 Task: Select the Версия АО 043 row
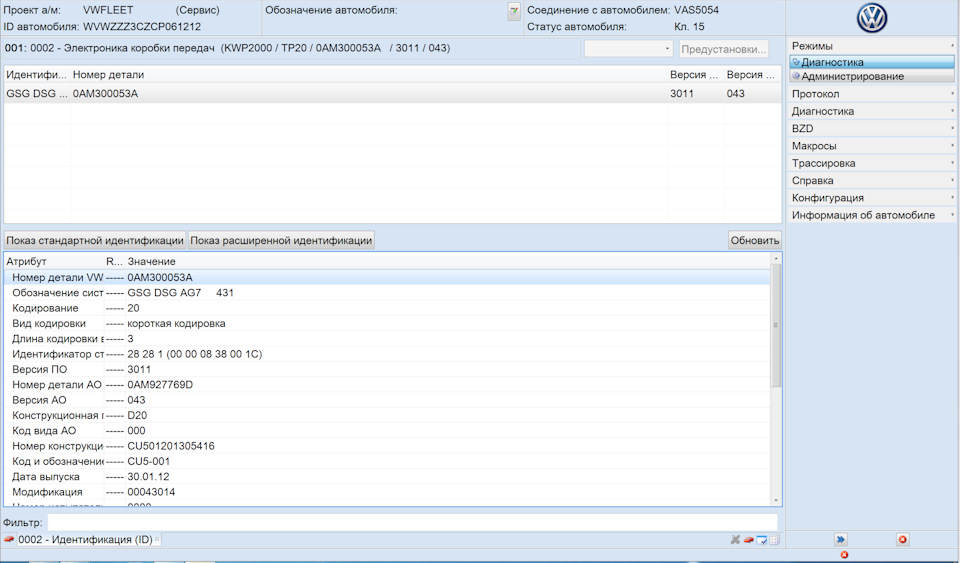[387, 400]
